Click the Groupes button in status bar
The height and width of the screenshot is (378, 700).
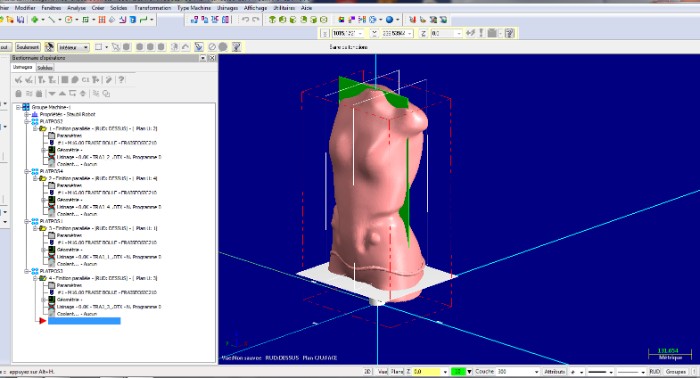(x=675, y=372)
